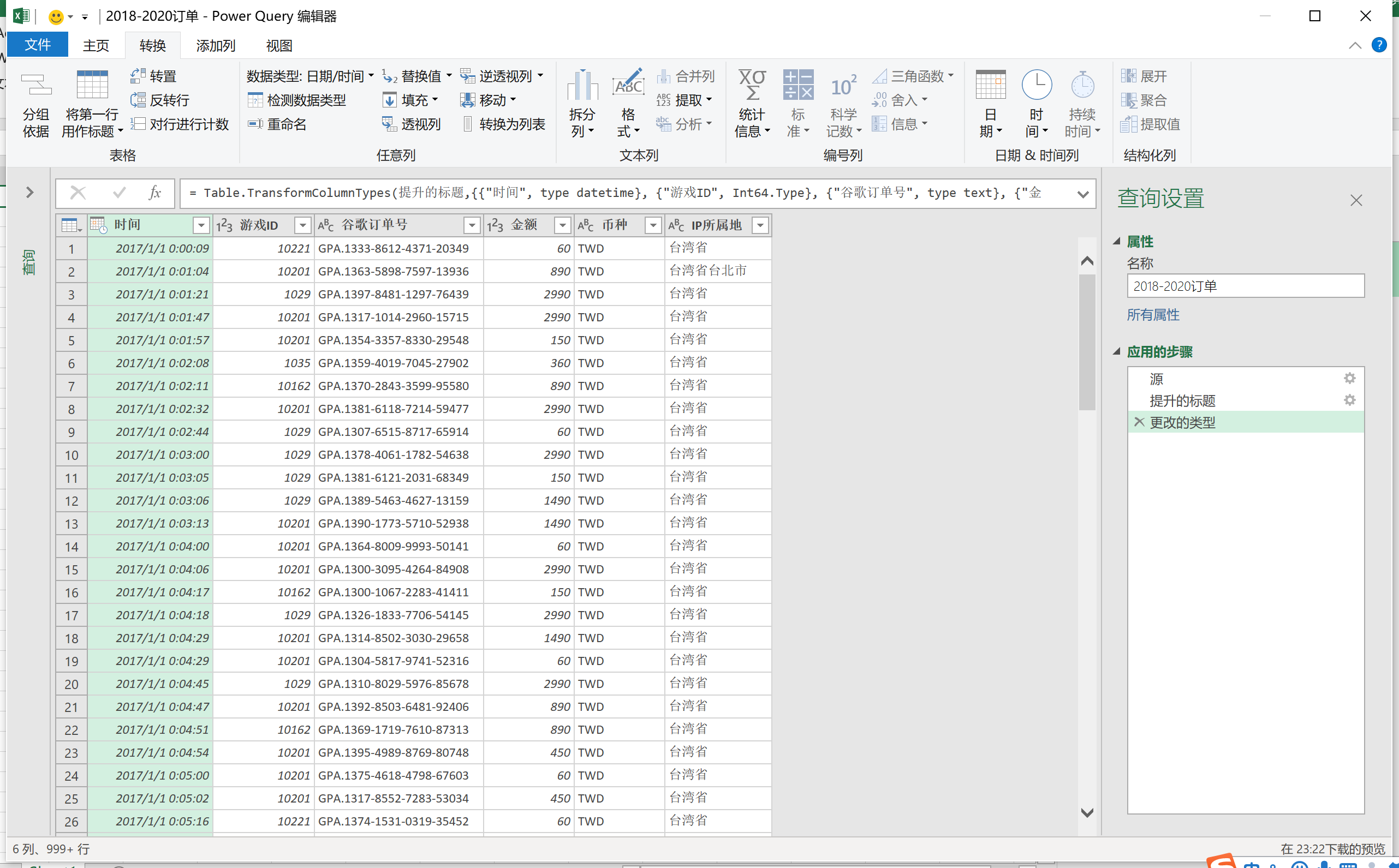
Task: Switch to the 转换 tab
Action: pyautogui.click(x=153, y=45)
